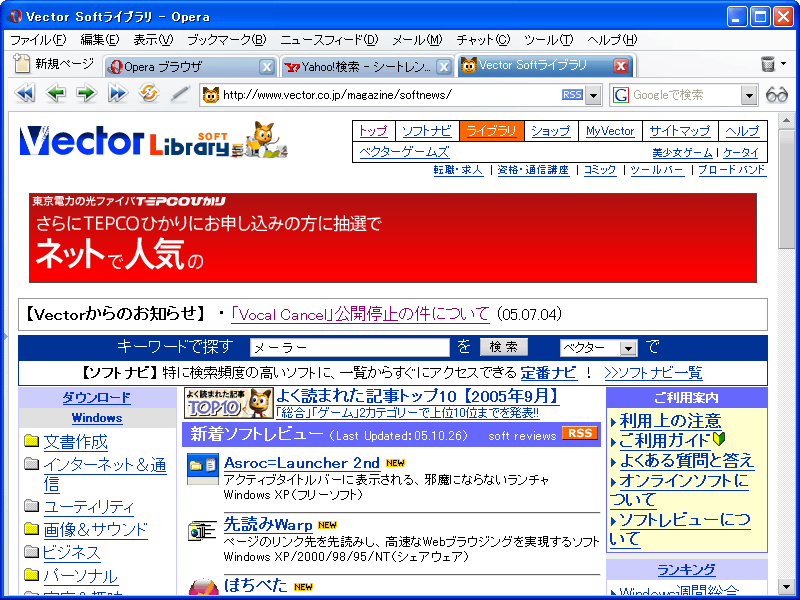Click the vertical scrollbar up arrow
800x600 pixels.
[786, 120]
